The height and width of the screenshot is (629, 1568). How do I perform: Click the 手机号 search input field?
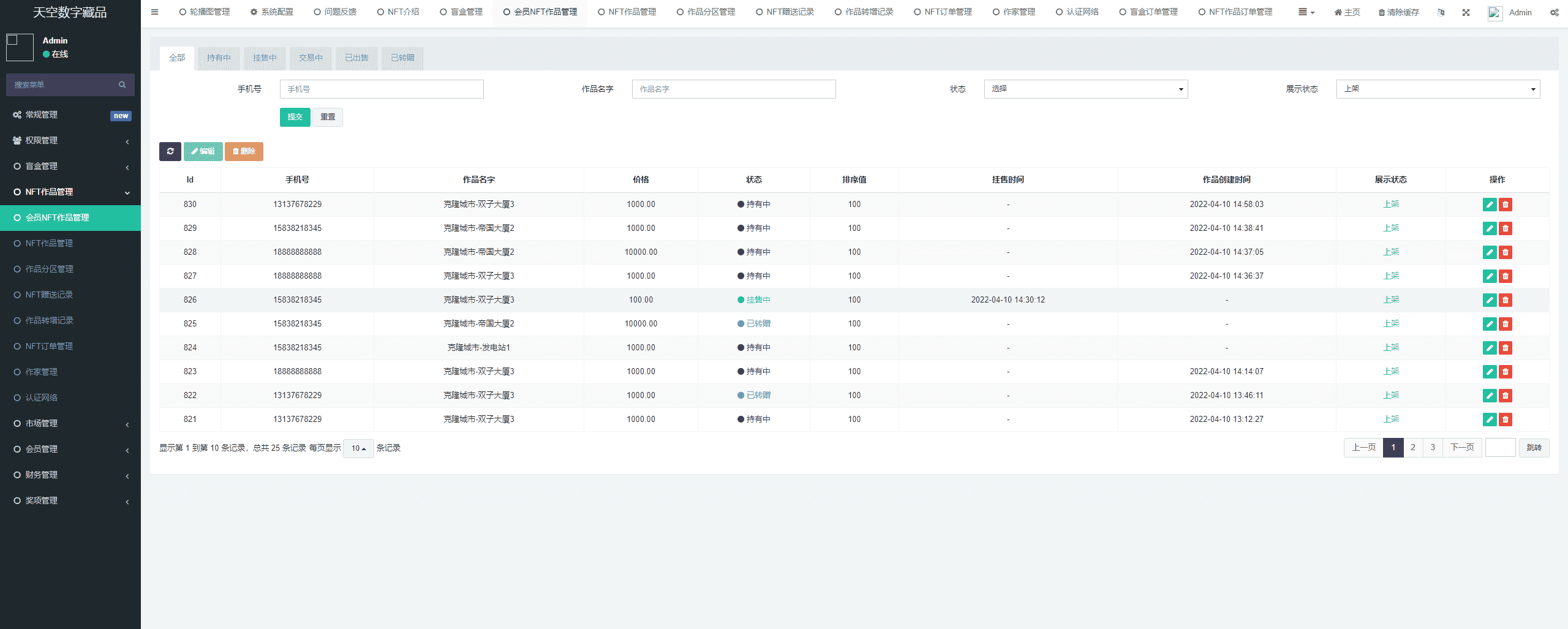point(382,89)
